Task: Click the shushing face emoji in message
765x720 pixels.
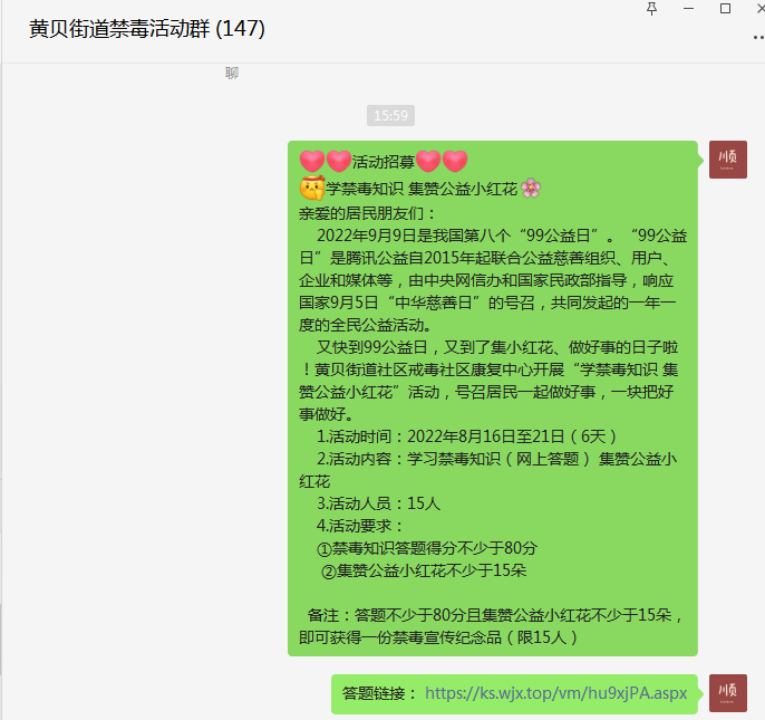Action: (x=312, y=188)
